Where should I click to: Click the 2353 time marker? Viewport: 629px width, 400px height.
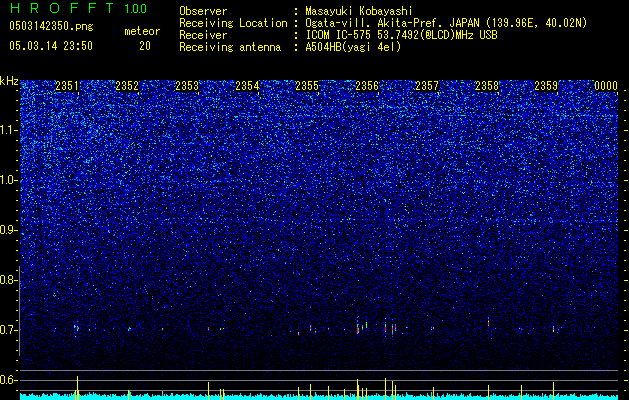[187, 86]
